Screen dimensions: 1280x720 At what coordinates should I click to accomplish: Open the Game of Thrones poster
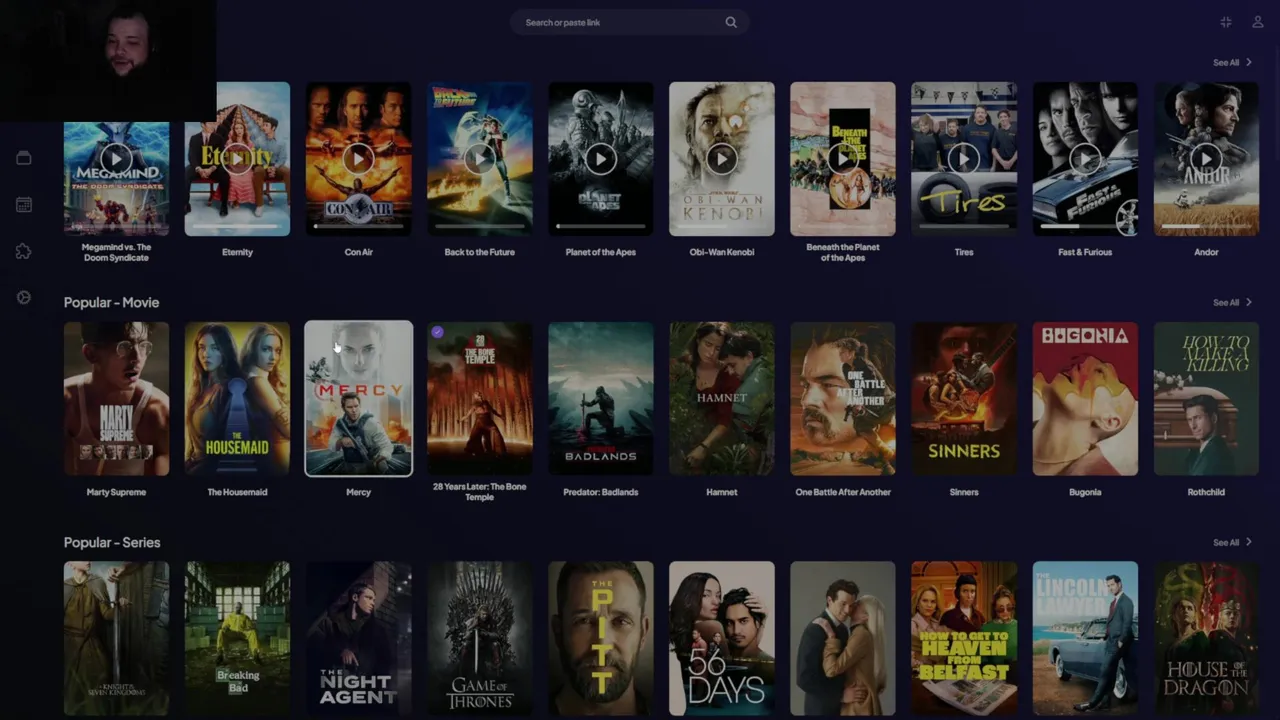point(480,639)
